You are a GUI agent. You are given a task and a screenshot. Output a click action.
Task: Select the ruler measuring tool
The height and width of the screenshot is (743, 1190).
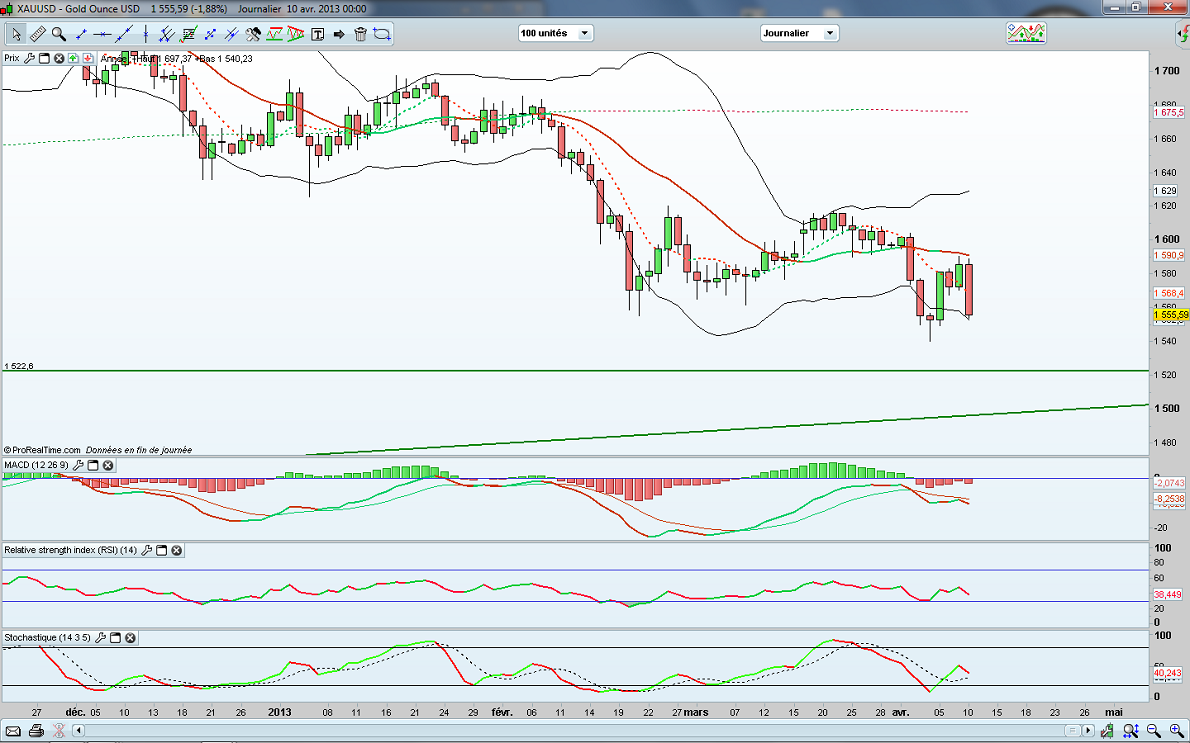coord(38,34)
